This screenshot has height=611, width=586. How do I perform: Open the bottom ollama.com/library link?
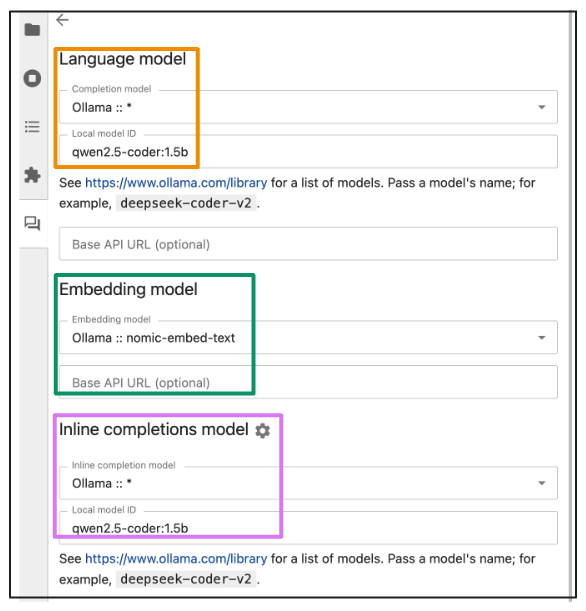pyautogui.click(x=176, y=559)
